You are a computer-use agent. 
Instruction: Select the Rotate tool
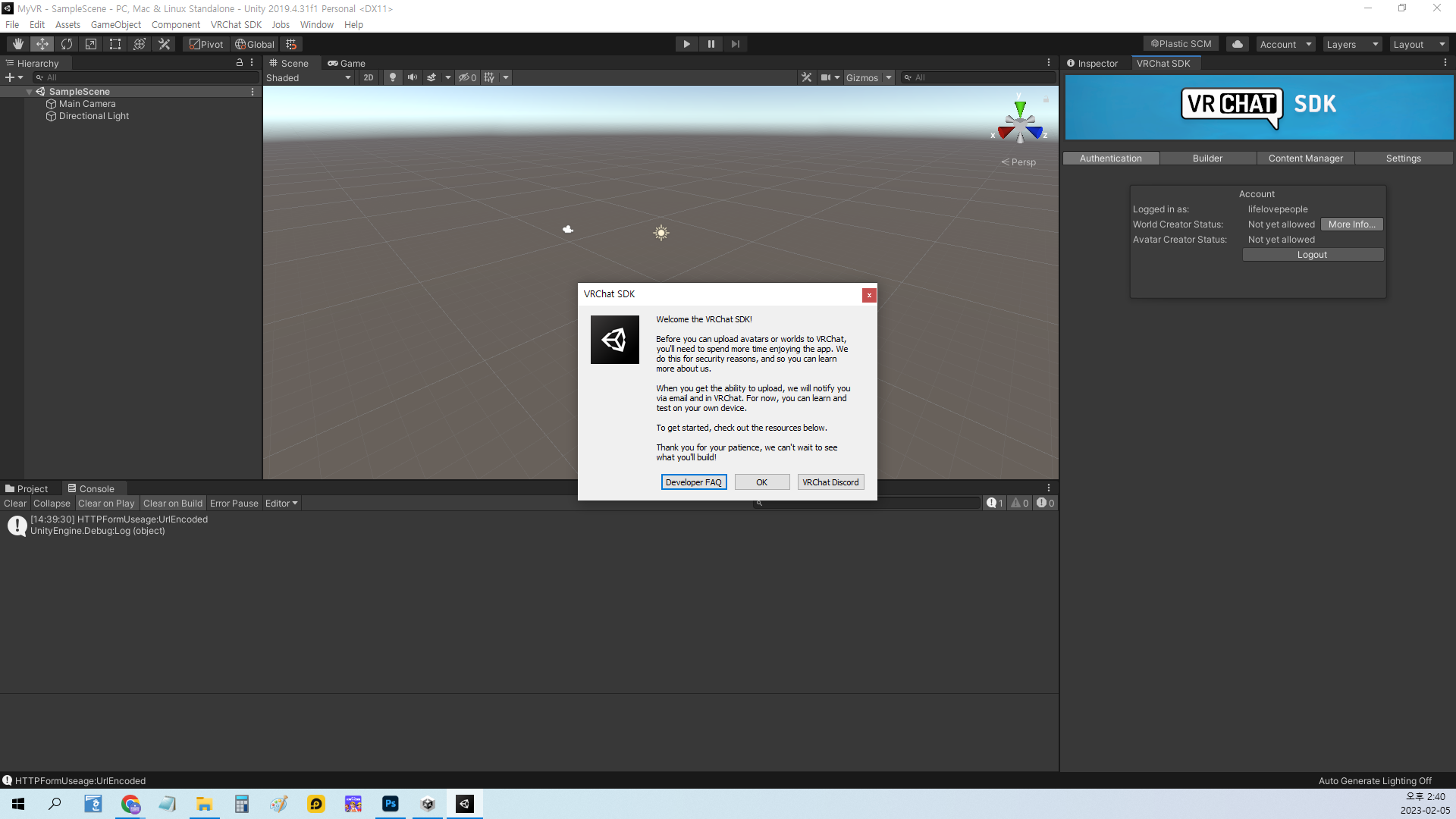tap(67, 44)
